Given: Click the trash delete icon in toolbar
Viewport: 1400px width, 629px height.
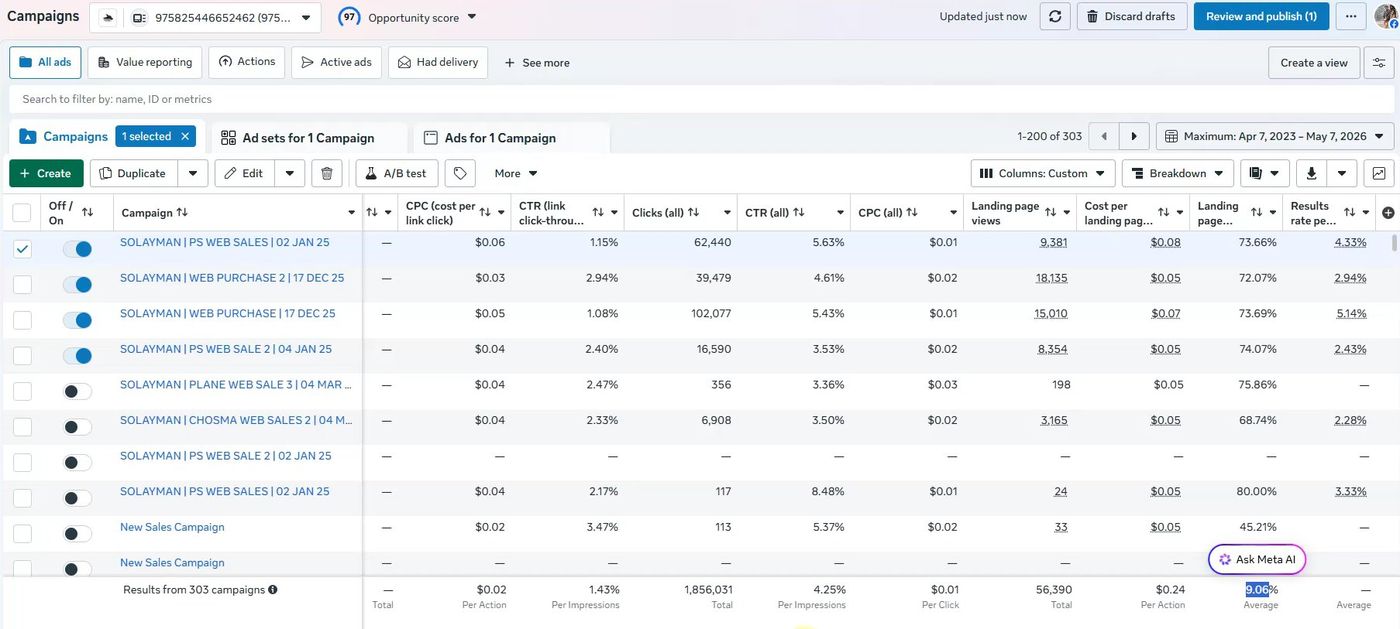Looking at the screenshot, I should click(x=327, y=173).
